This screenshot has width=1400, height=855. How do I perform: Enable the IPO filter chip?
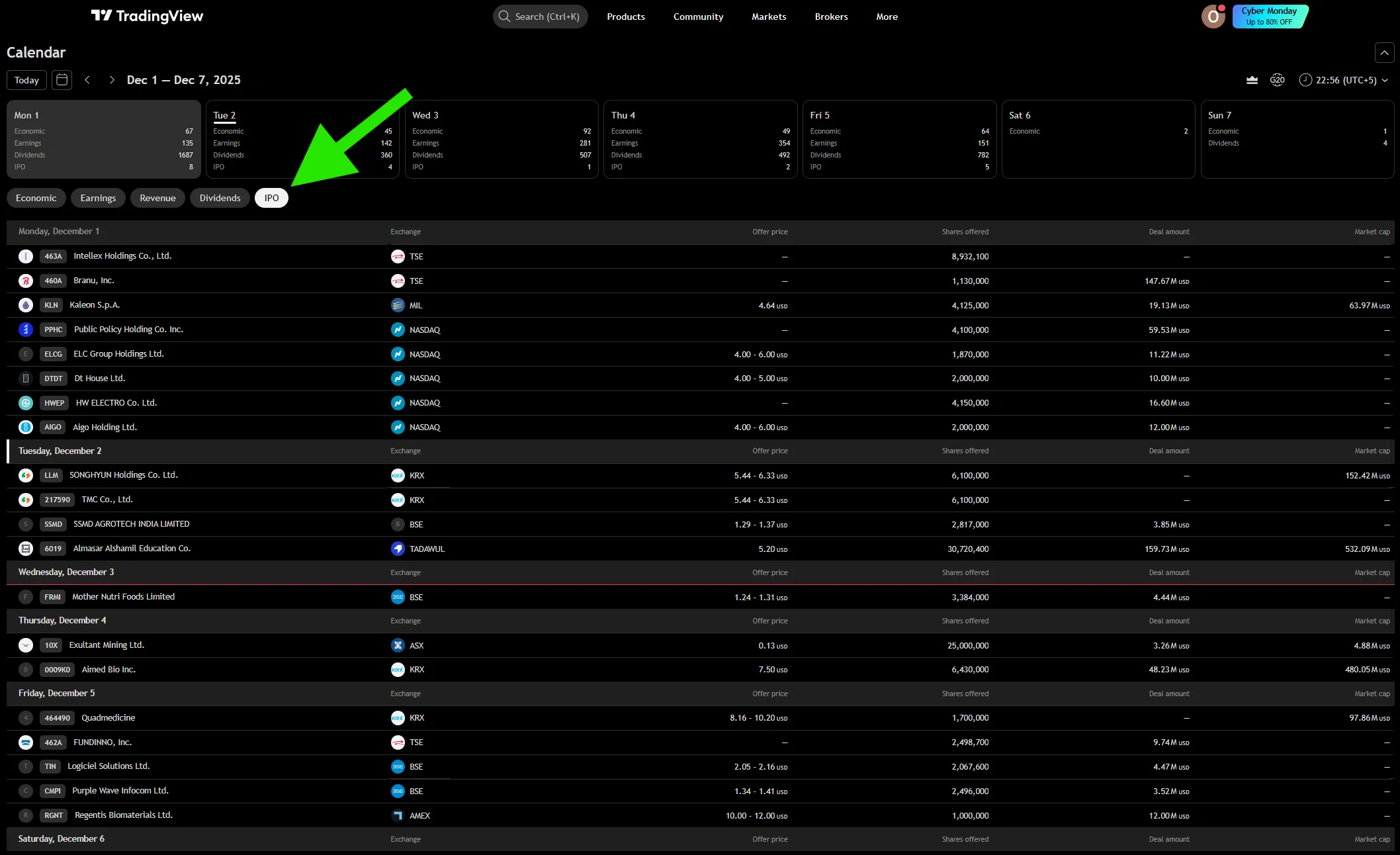[271, 197]
